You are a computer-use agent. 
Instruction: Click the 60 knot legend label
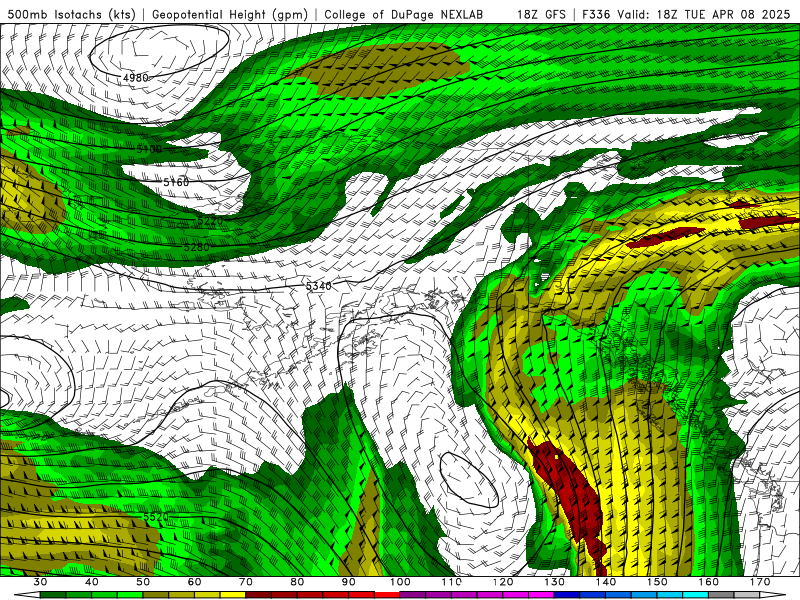tap(194, 582)
